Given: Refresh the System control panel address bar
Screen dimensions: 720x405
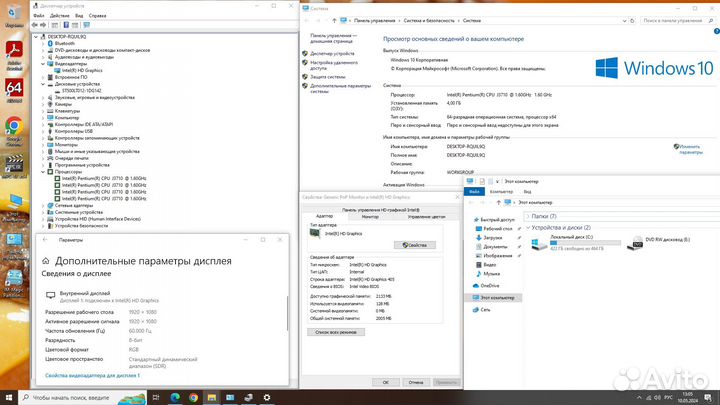Looking at the screenshot, I should [x=632, y=21].
